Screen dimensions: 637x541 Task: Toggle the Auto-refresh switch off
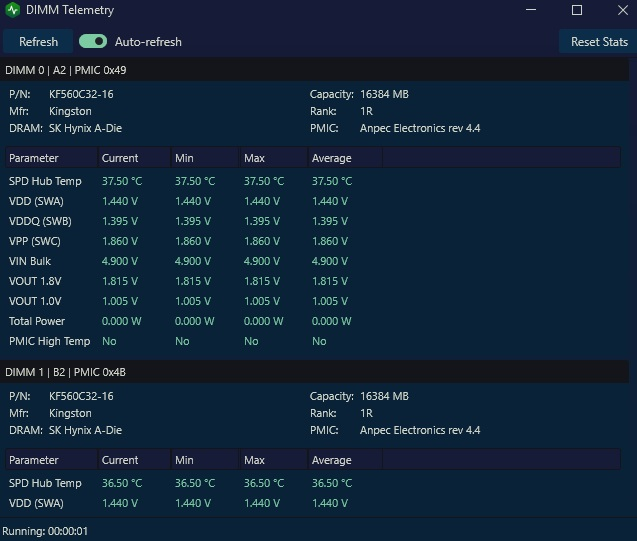[93, 41]
